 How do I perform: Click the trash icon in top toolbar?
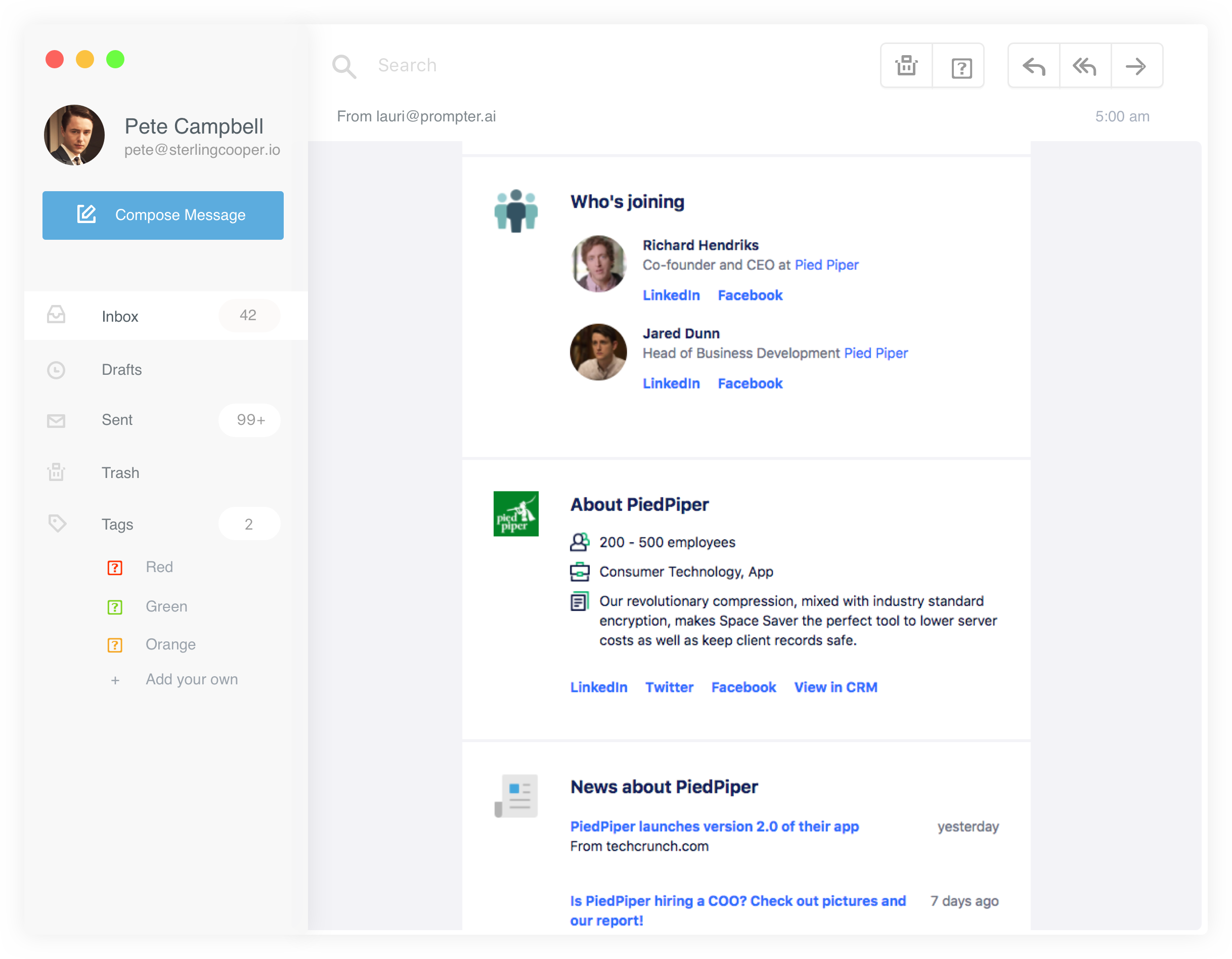pyautogui.click(x=906, y=66)
